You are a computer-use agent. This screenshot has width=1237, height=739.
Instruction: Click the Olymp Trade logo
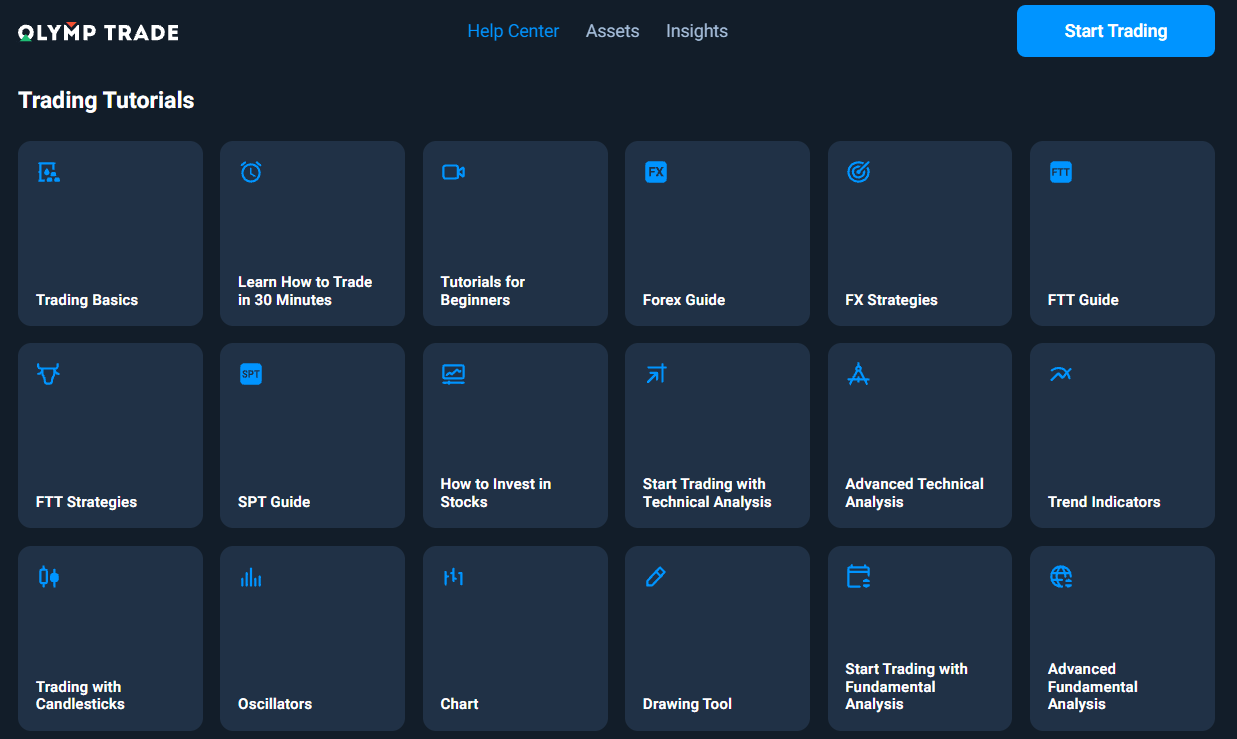point(98,32)
